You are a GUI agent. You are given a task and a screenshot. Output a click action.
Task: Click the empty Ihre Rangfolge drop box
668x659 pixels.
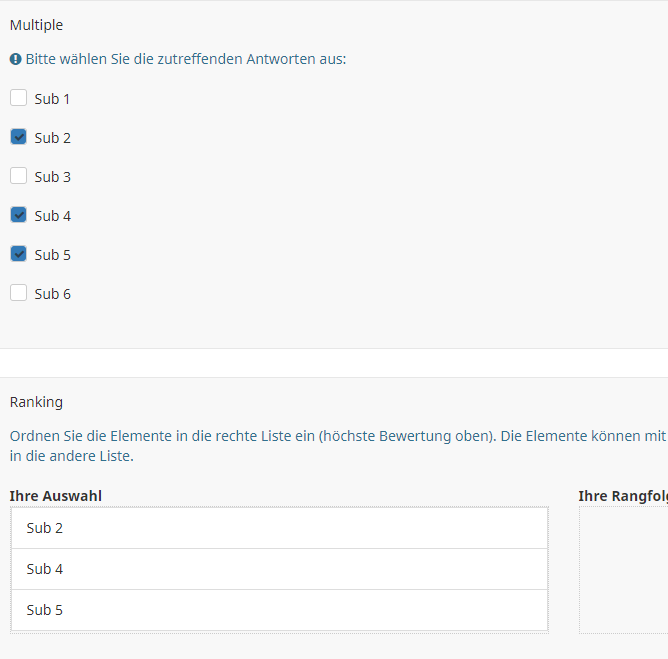[625, 570]
